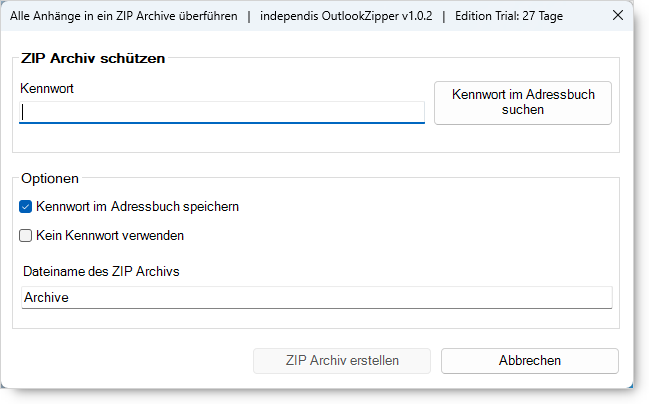Uncheck the "Kennwort im Adressbuch speichern" checkbox box

click(26, 207)
